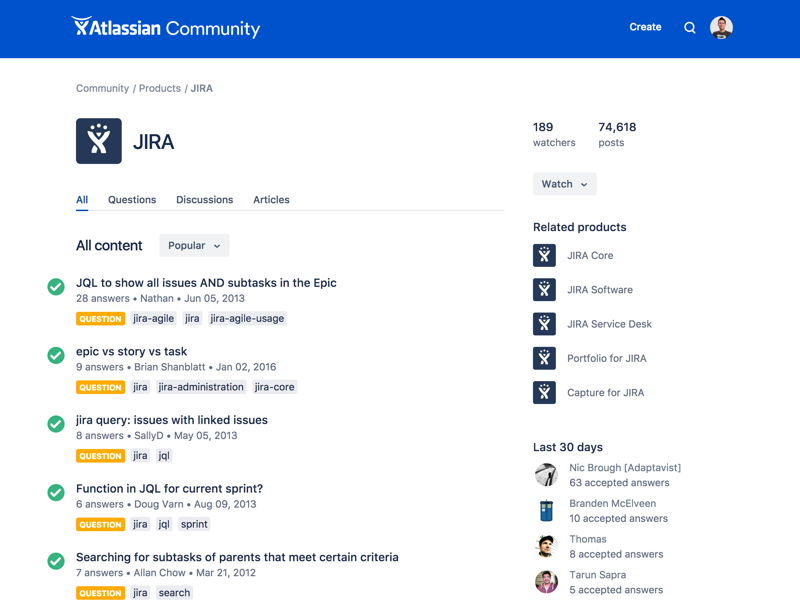Click the large JIRA product logo
The height and width of the screenshot is (600, 800).
pos(98,141)
